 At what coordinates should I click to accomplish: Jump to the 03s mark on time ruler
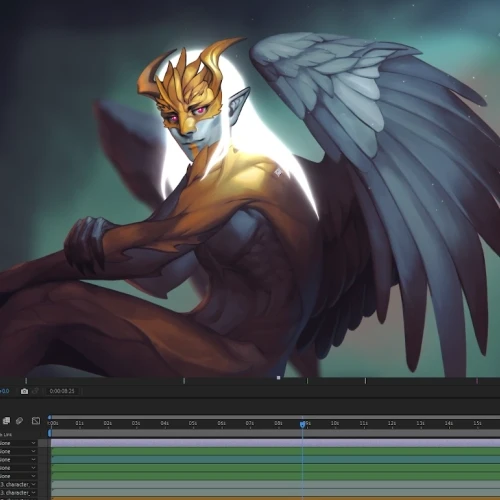136,423
